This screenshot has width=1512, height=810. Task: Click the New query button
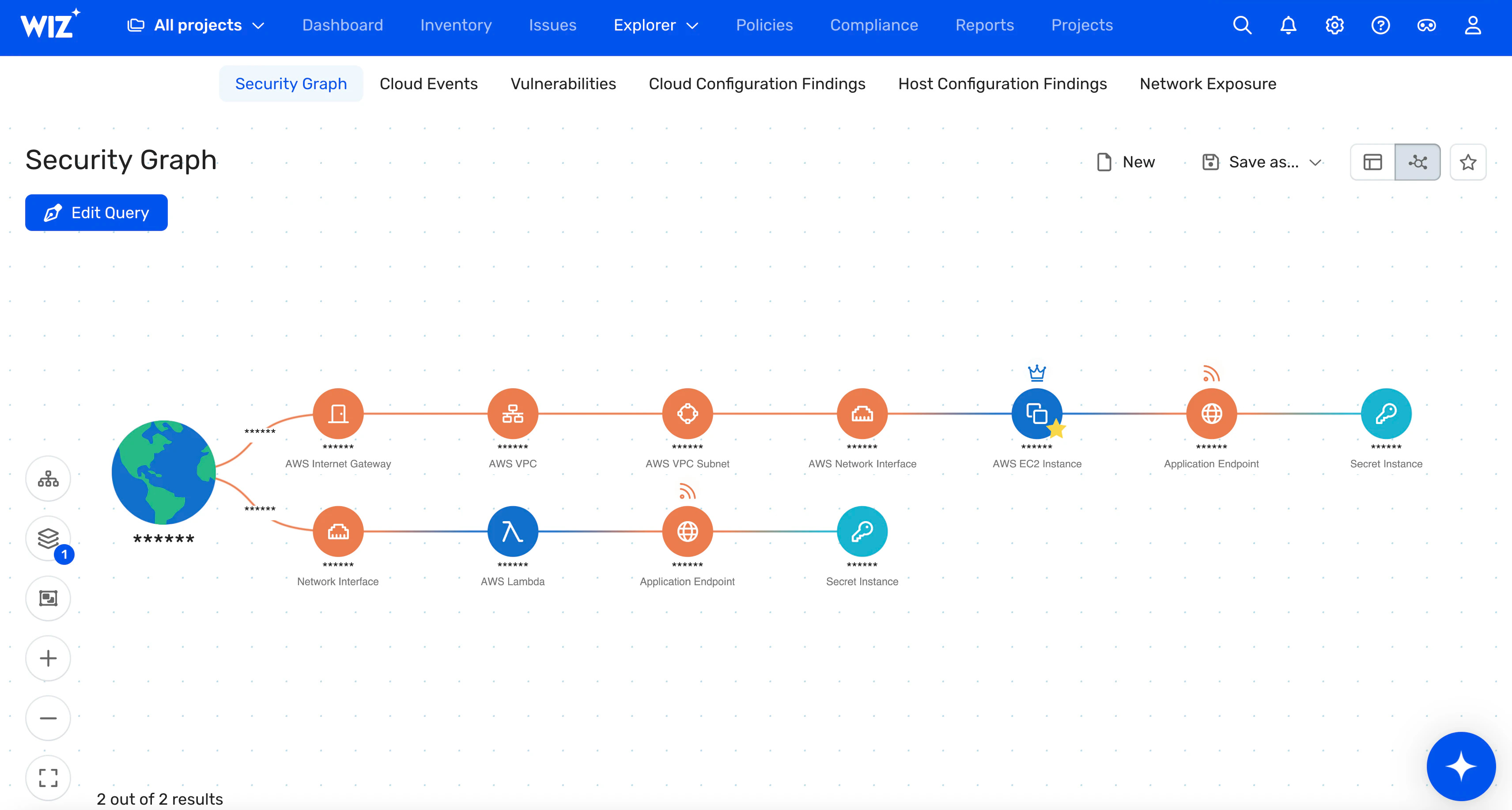[1125, 162]
